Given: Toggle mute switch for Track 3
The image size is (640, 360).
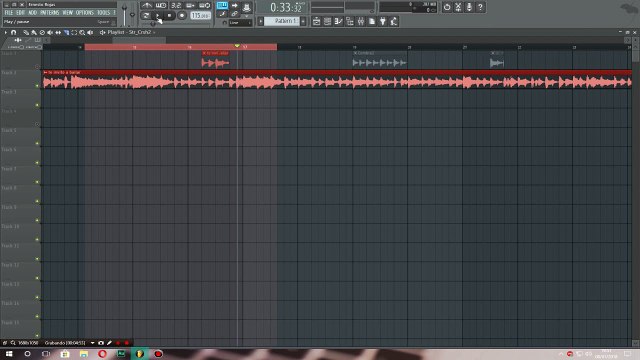Looking at the screenshot, I should pos(37,105).
